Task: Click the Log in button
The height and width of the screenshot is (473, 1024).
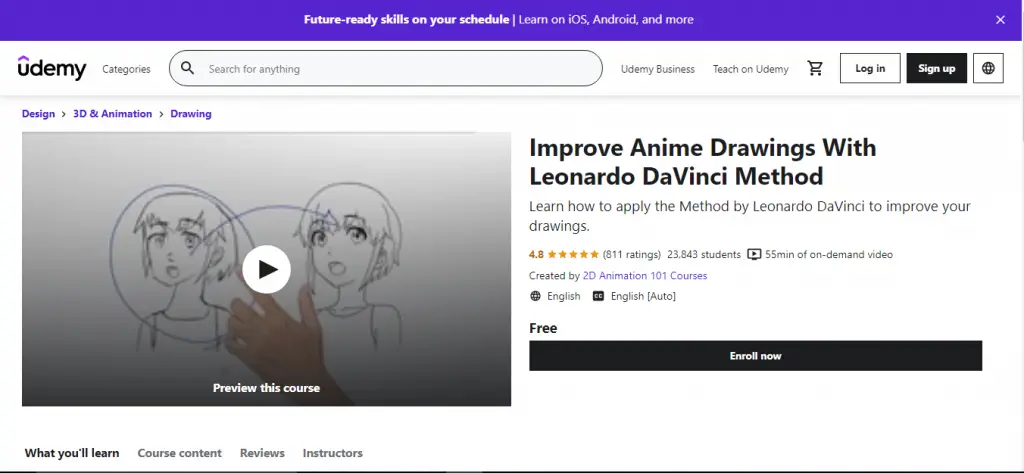Action: click(870, 68)
